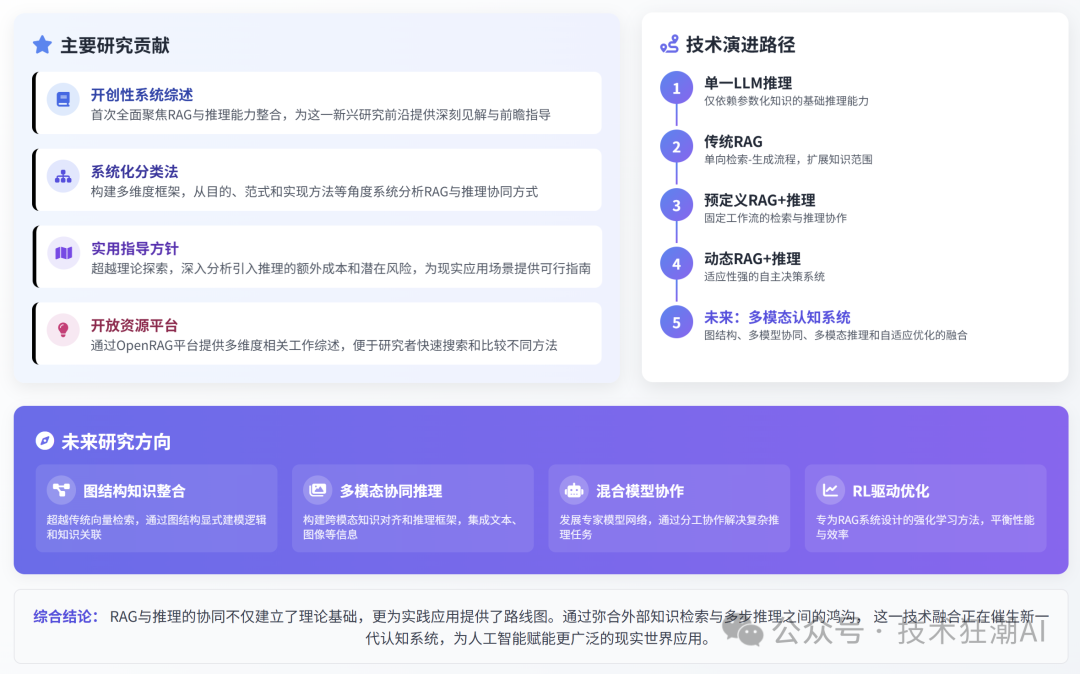Click the robot icon for 混合模型协作

point(574,490)
